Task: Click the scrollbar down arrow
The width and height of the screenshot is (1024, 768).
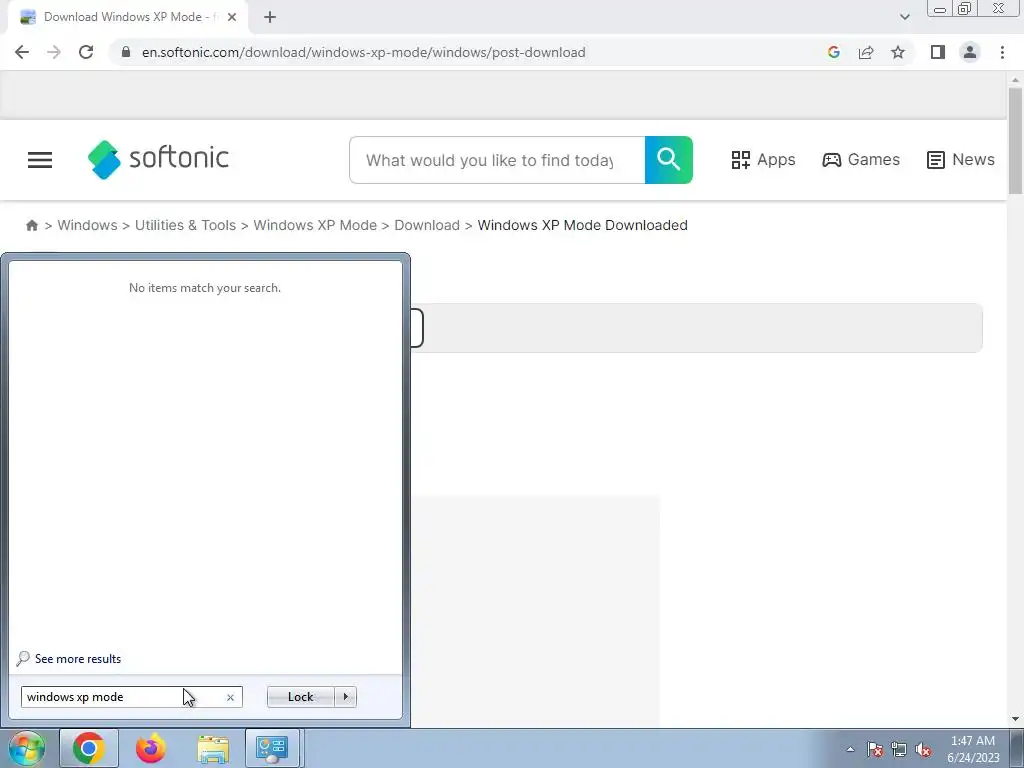Action: 1015,719
